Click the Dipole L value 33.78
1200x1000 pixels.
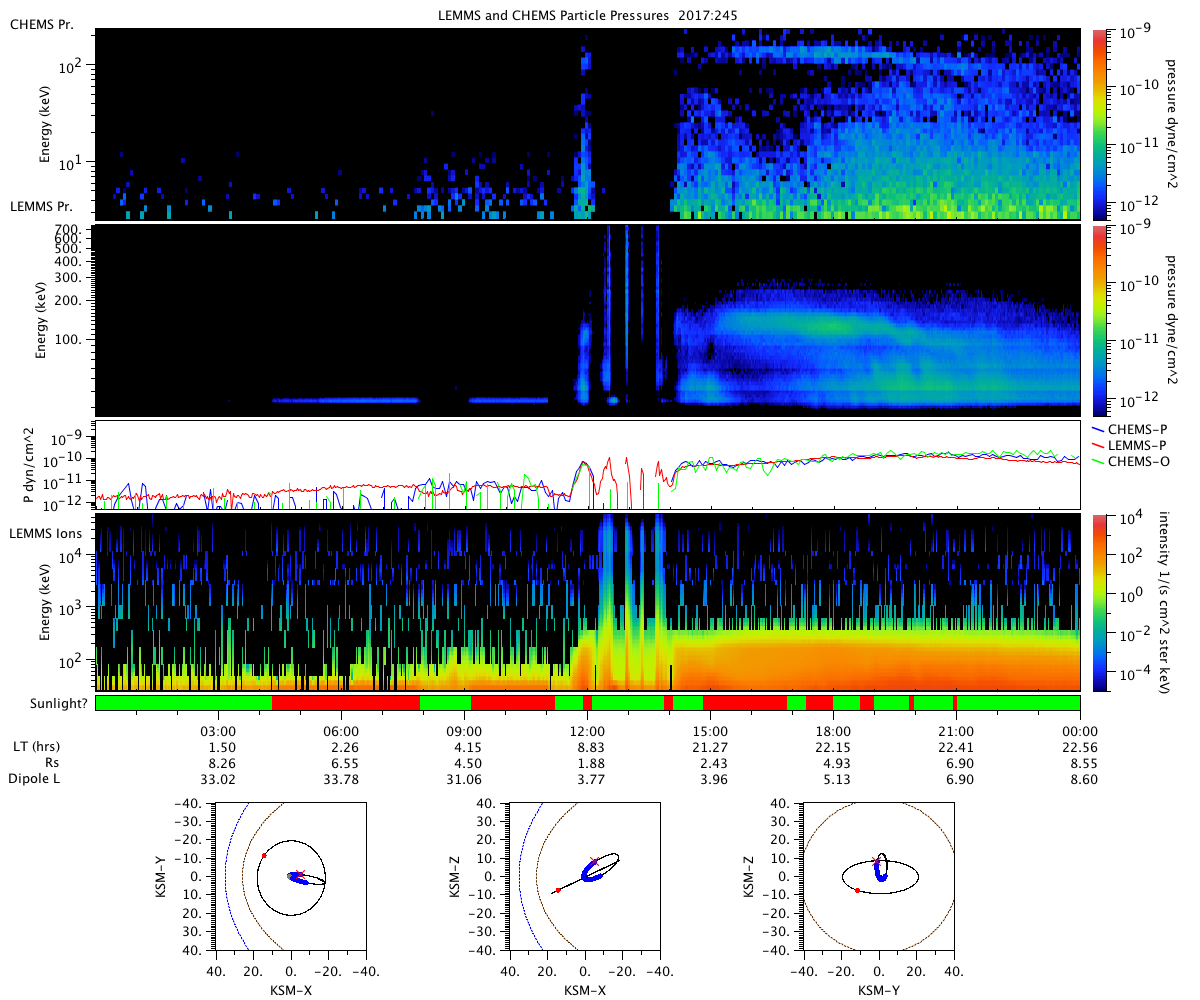pyautogui.click(x=341, y=779)
